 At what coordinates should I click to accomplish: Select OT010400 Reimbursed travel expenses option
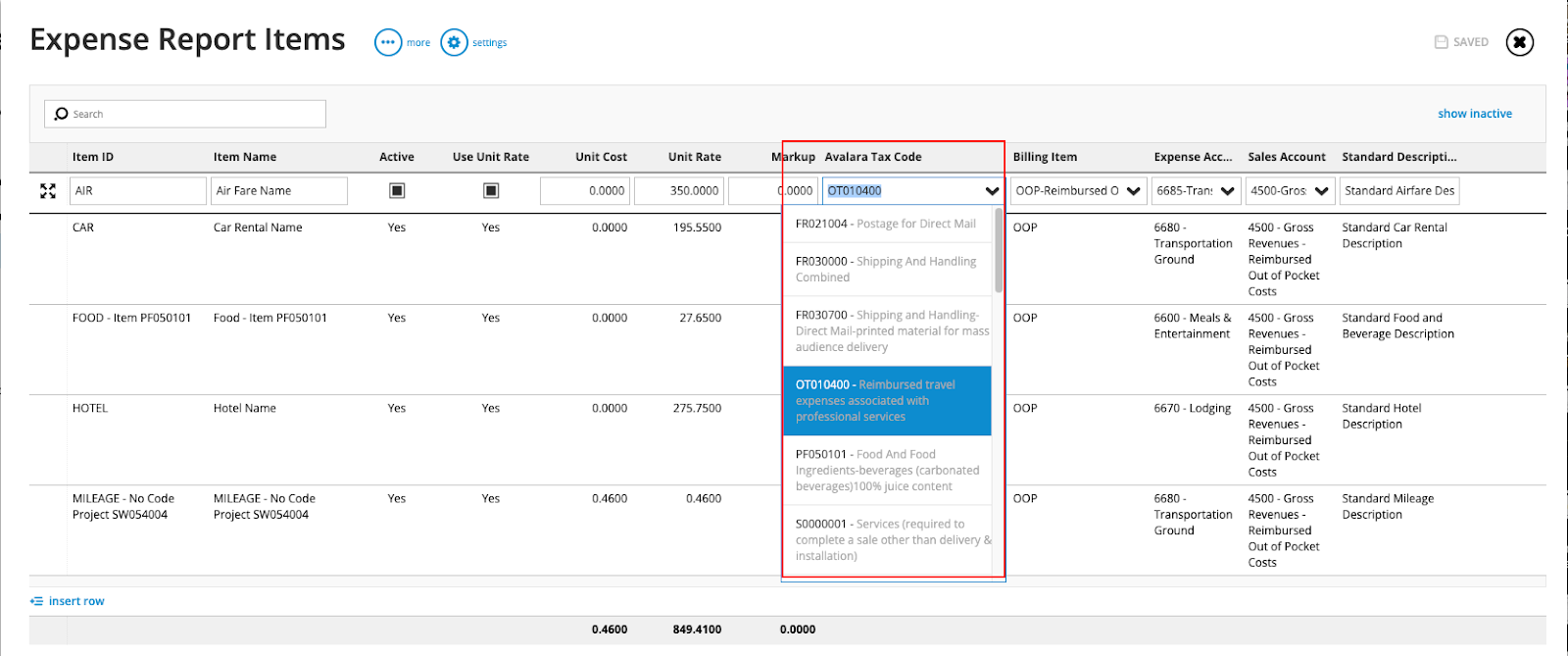(x=887, y=400)
